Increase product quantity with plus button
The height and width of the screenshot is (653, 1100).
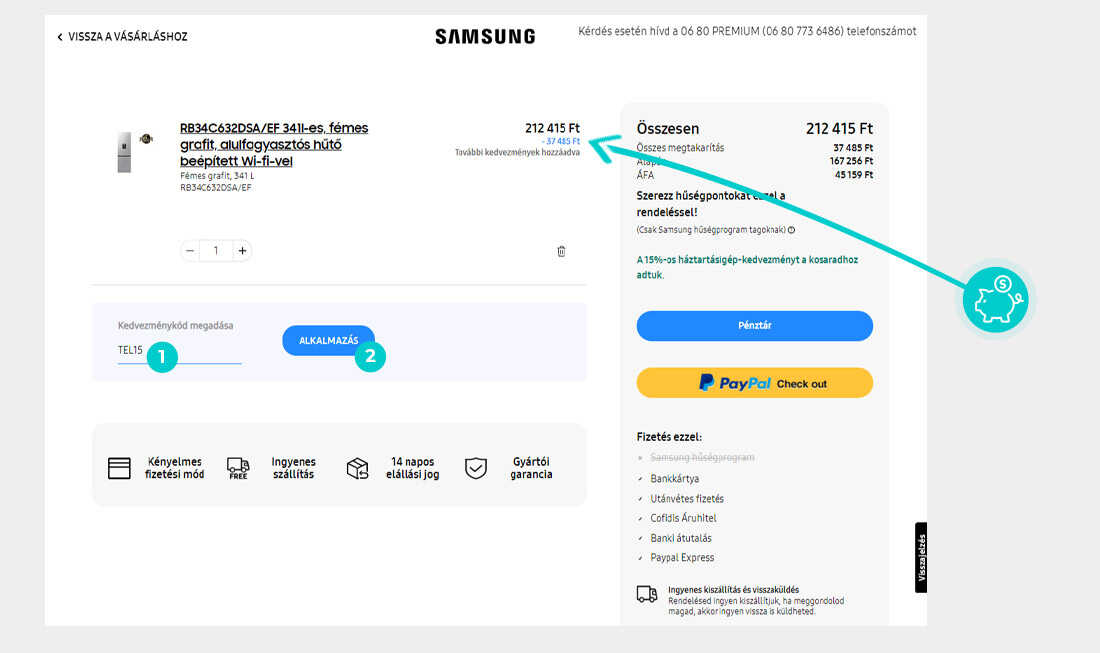tap(242, 250)
